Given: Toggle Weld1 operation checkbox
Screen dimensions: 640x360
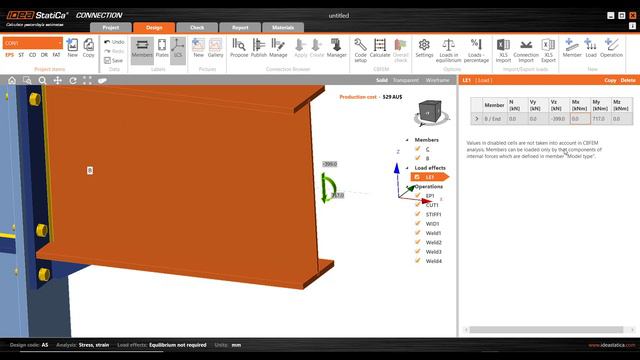Looking at the screenshot, I should pos(418,233).
